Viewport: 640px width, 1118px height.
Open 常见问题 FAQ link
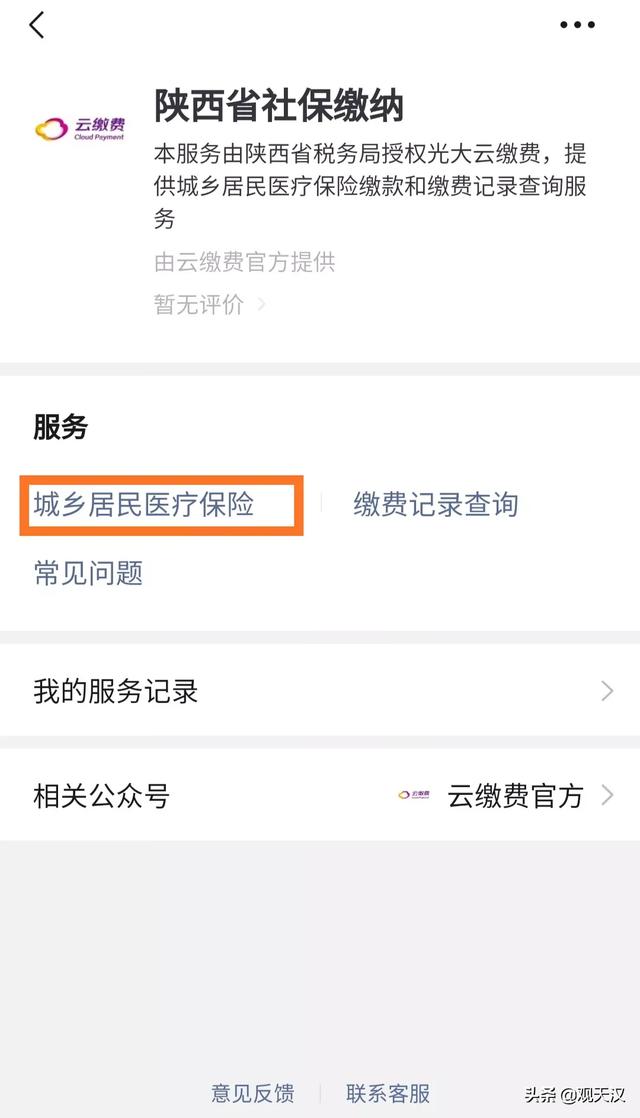(88, 573)
